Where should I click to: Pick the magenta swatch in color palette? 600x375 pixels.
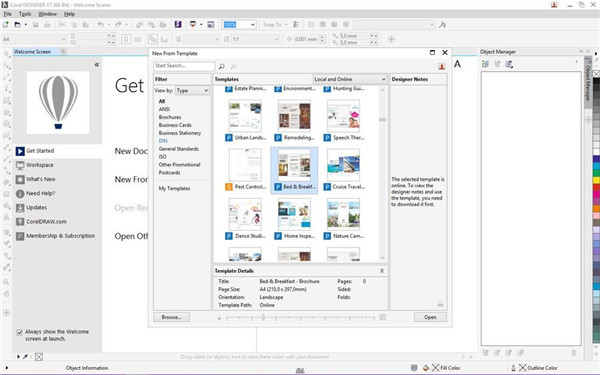coord(596,194)
